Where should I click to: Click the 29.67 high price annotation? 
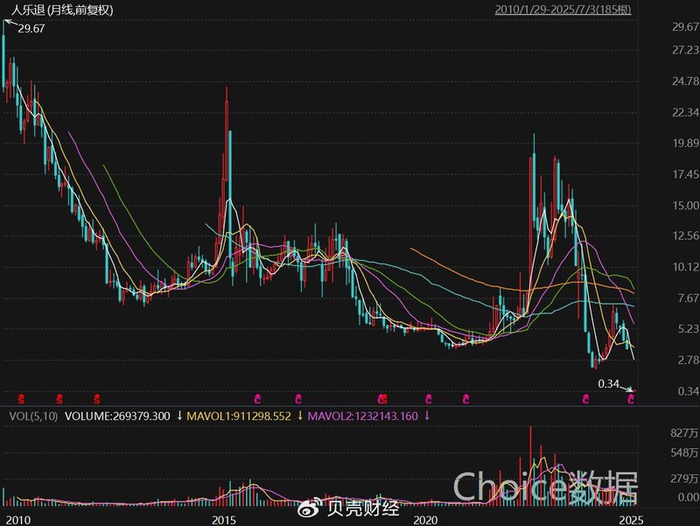tap(31, 29)
